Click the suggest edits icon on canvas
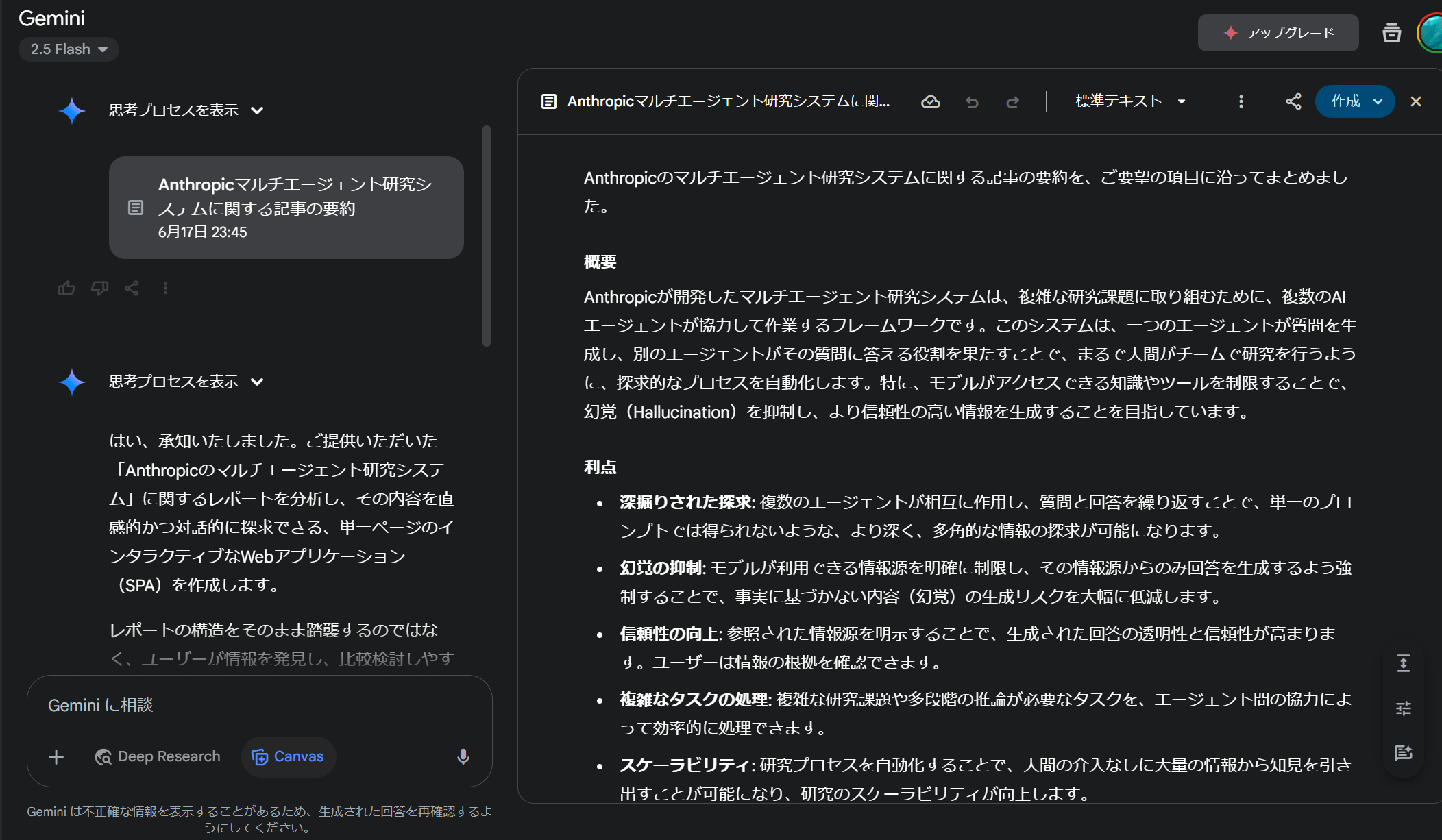 point(1403,753)
